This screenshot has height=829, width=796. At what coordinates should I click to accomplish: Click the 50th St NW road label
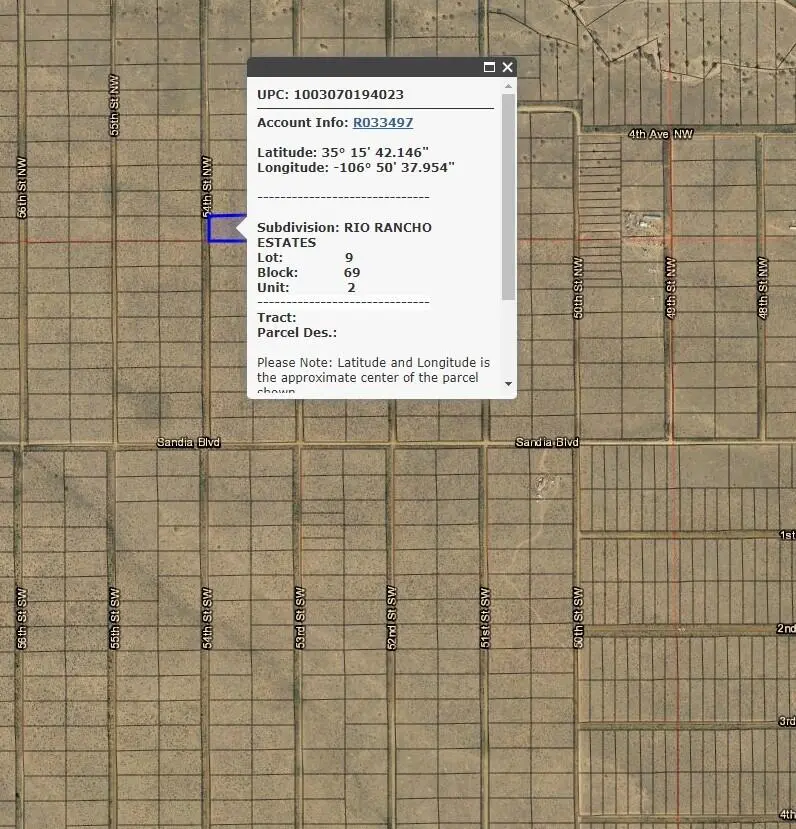[578, 288]
